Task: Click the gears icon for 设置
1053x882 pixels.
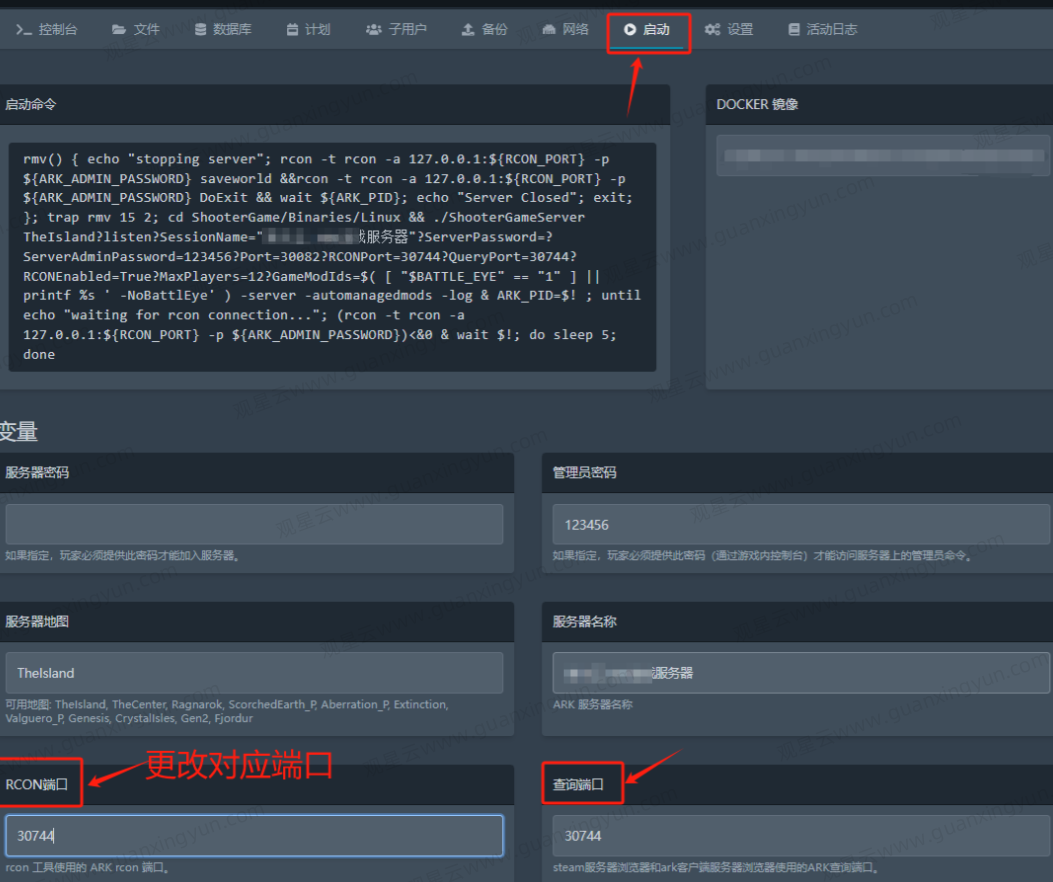Action: click(712, 30)
